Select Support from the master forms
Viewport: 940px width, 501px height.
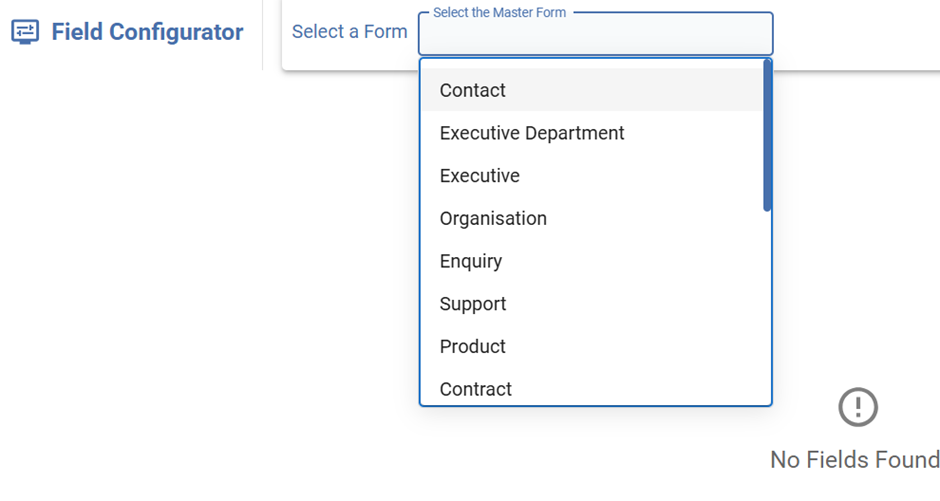click(473, 304)
